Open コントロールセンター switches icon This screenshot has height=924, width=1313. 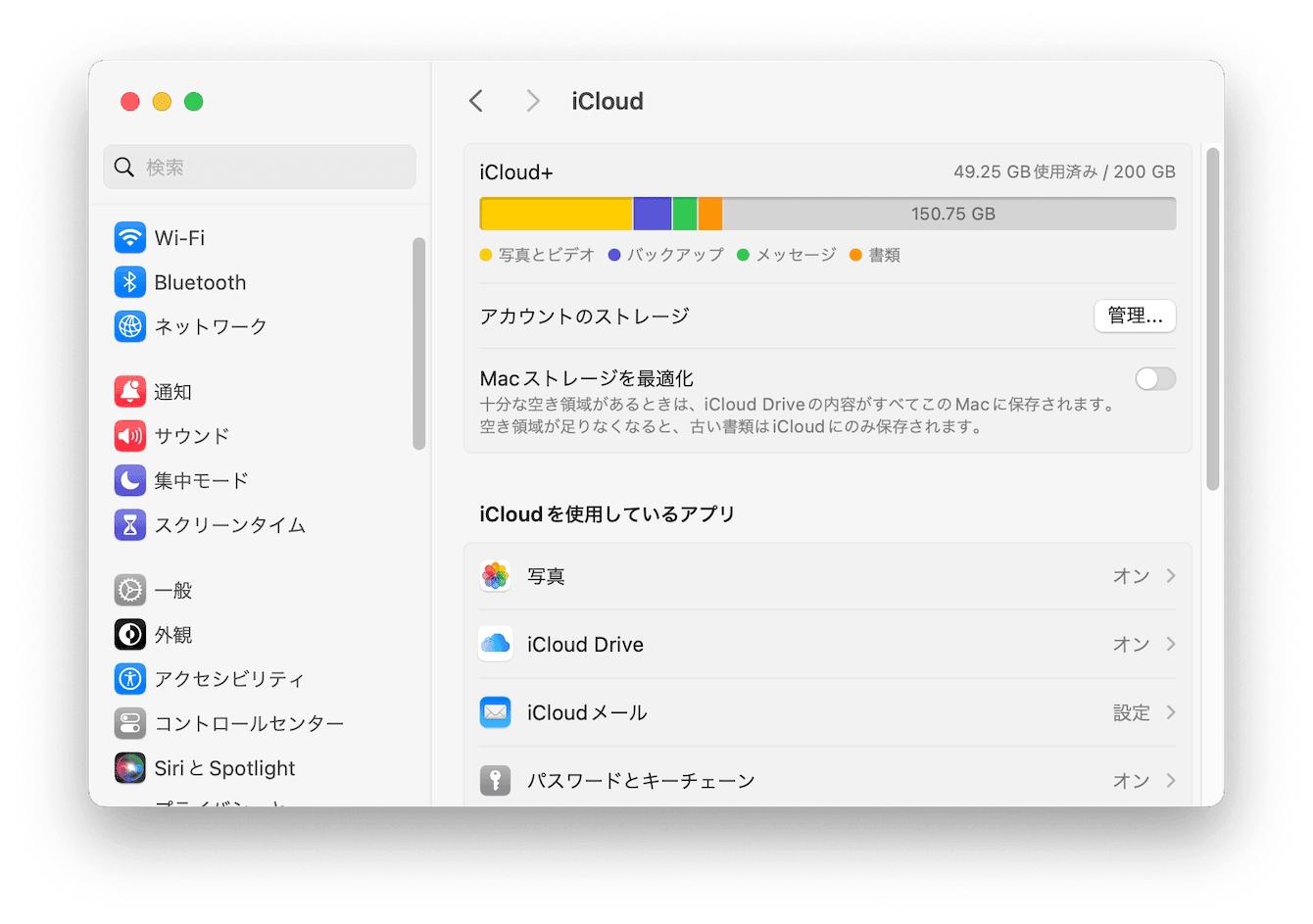[x=130, y=723]
